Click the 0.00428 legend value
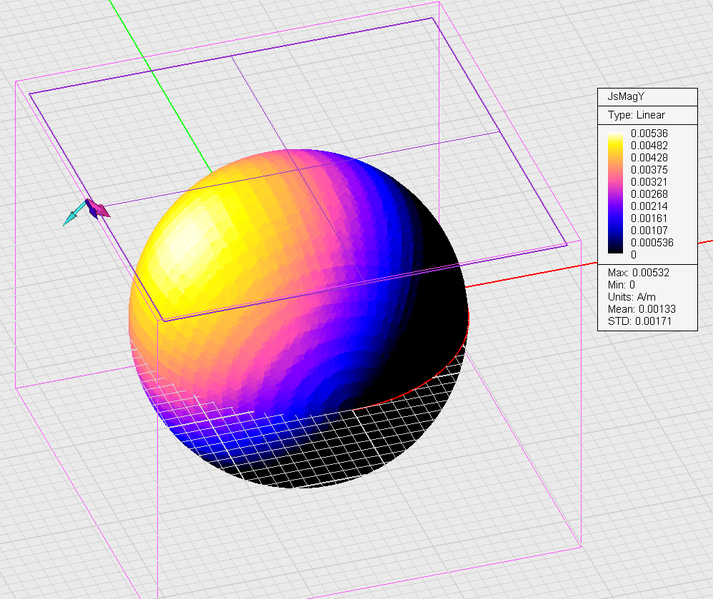713x599 pixels. pos(648,157)
